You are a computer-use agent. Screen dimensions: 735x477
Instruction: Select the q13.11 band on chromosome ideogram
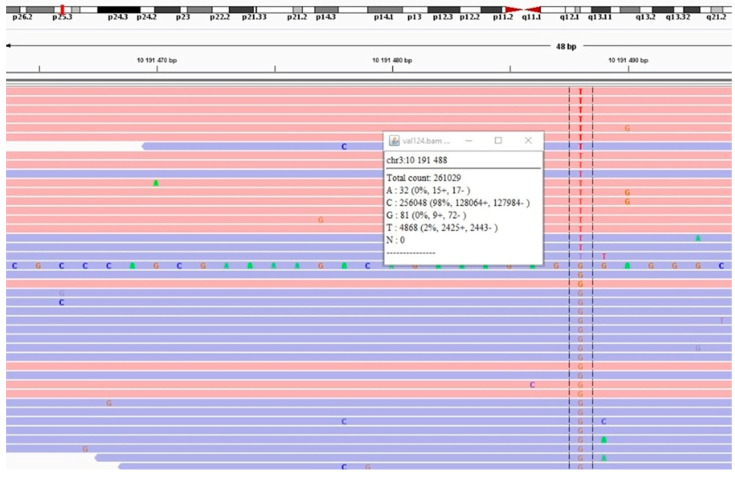(600, 9)
